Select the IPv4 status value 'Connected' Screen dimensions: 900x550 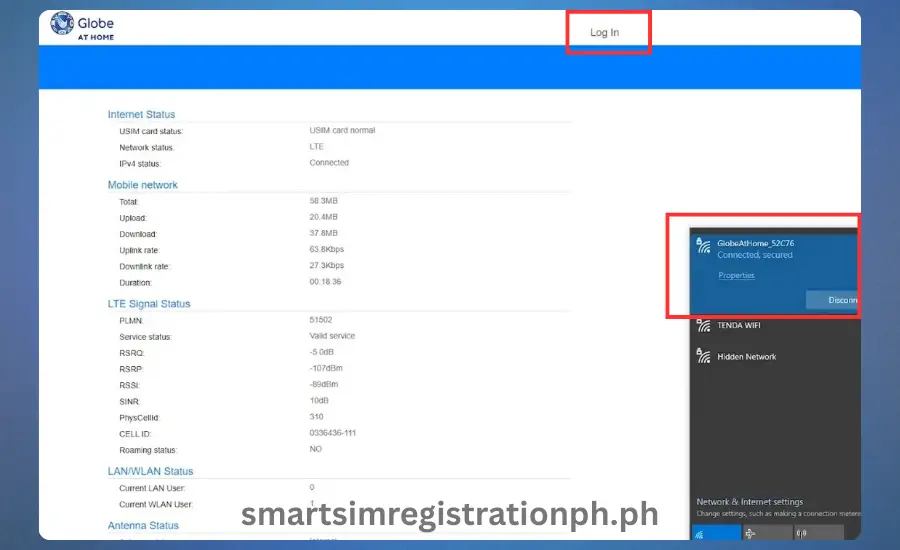coord(329,162)
